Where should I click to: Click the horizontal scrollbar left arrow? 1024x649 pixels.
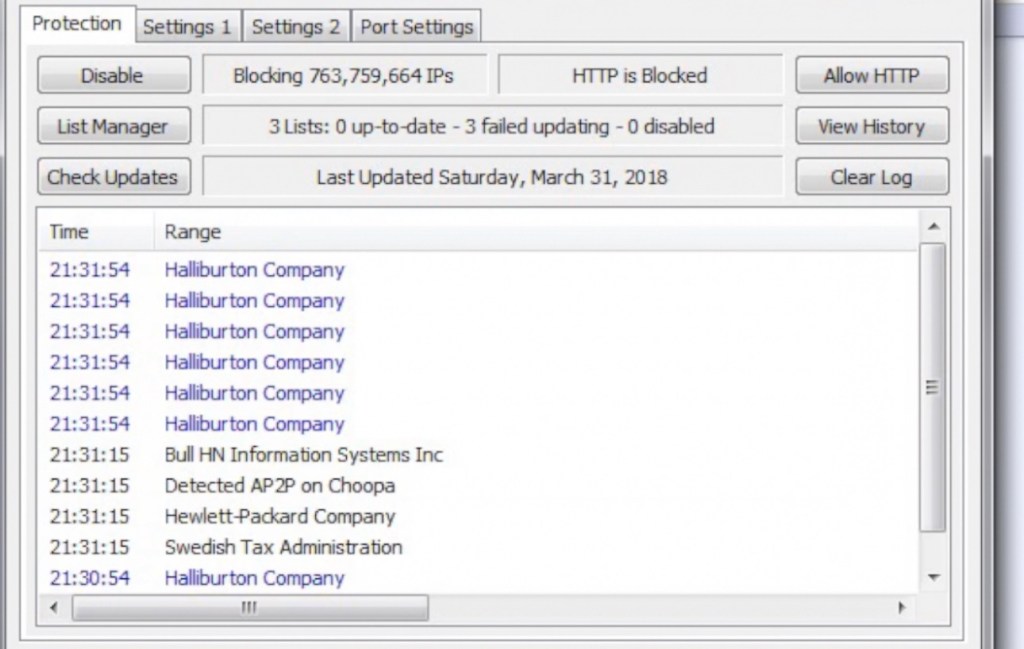pos(53,607)
